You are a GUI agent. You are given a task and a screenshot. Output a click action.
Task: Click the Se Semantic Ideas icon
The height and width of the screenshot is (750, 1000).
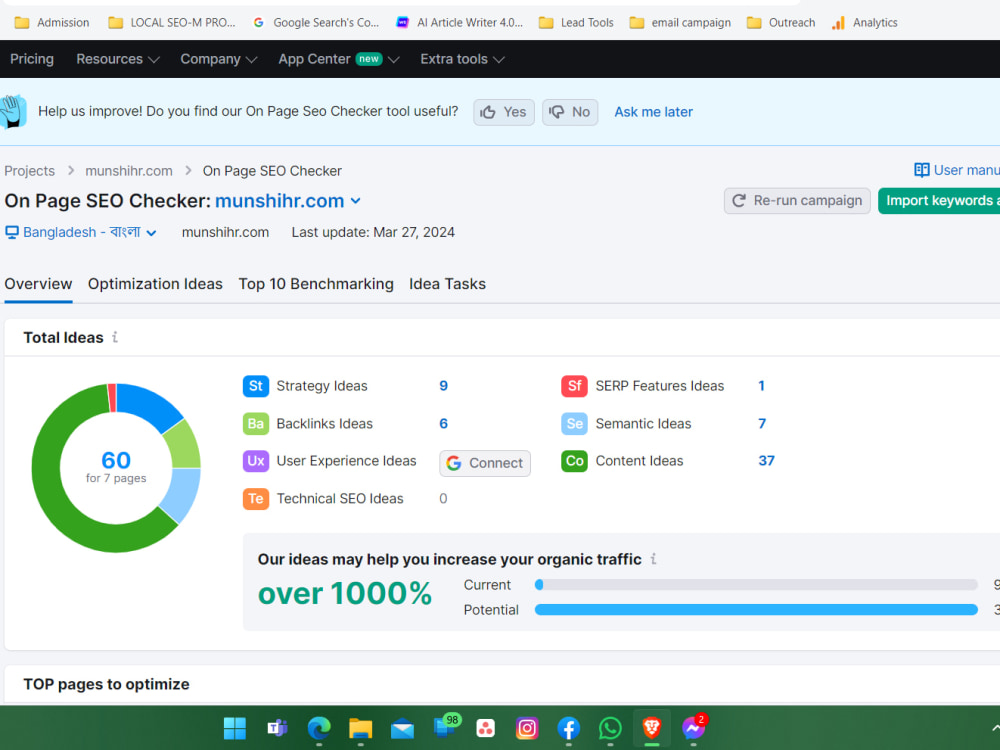coord(574,423)
